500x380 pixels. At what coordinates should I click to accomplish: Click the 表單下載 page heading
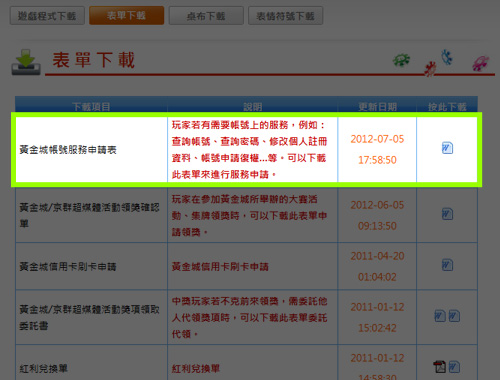click(x=94, y=60)
